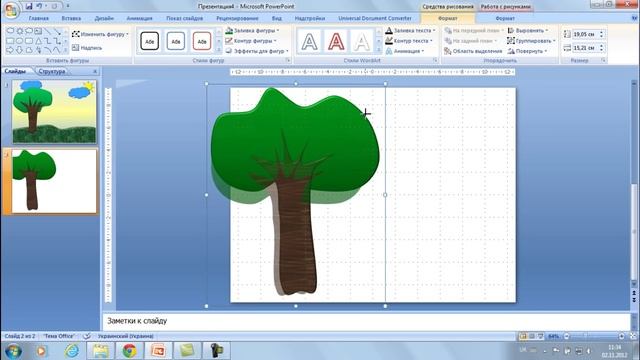Select the straight line shape
Screen dimensions: 640x360
[x=48, y=31]
